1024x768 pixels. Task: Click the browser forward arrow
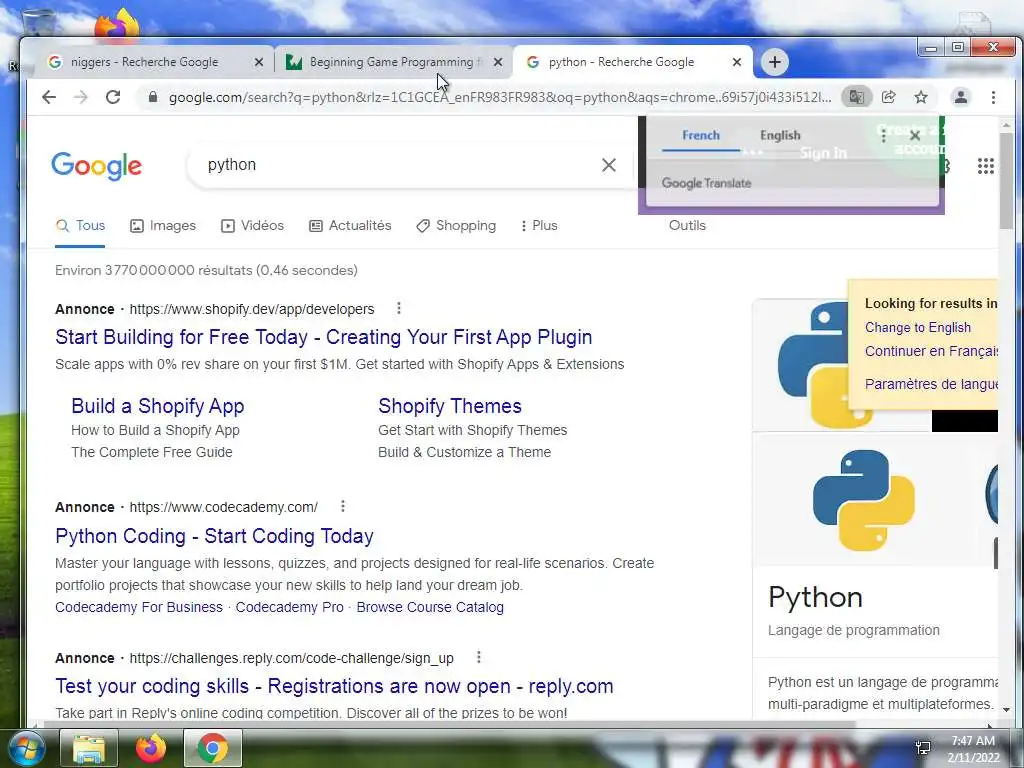pyautogui.click(x=80, y=97)
